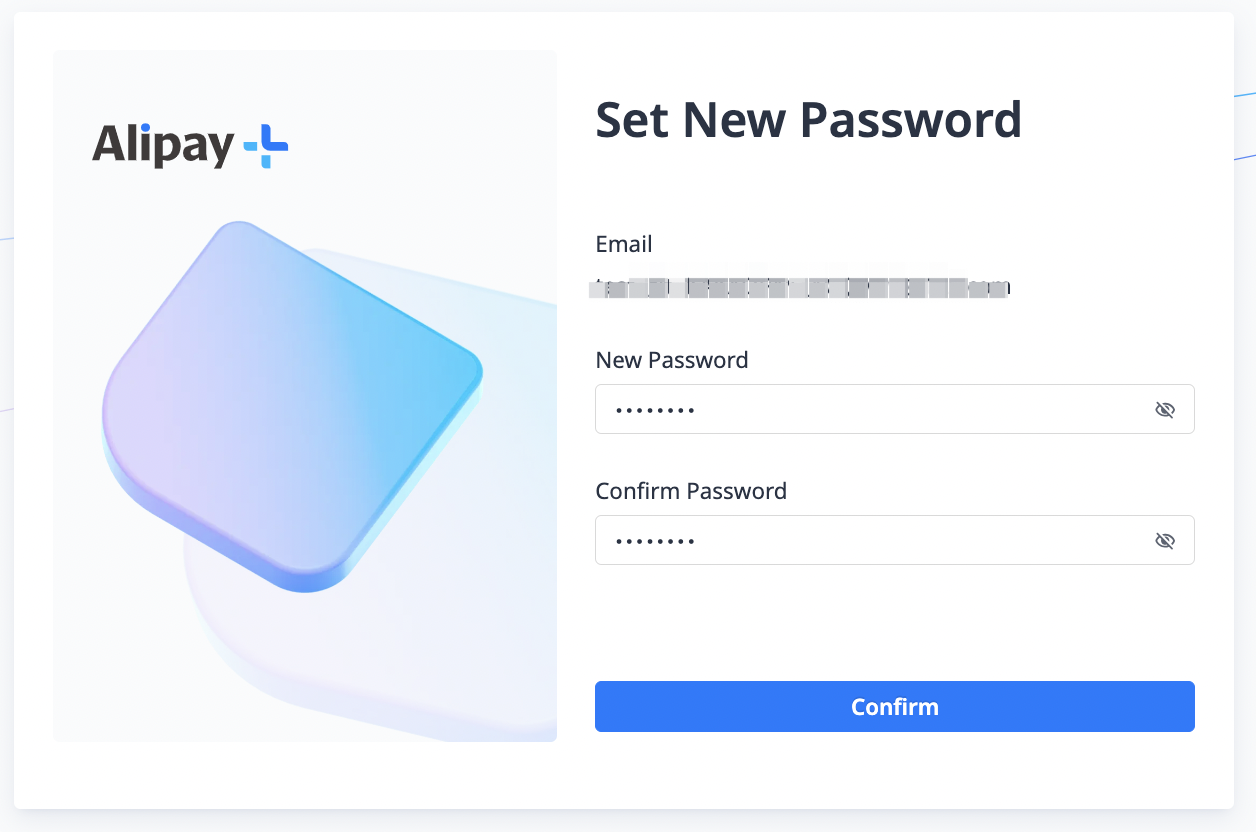The image size is (1256, 832).
Task: Click the Email label
Action: point(623,243)
